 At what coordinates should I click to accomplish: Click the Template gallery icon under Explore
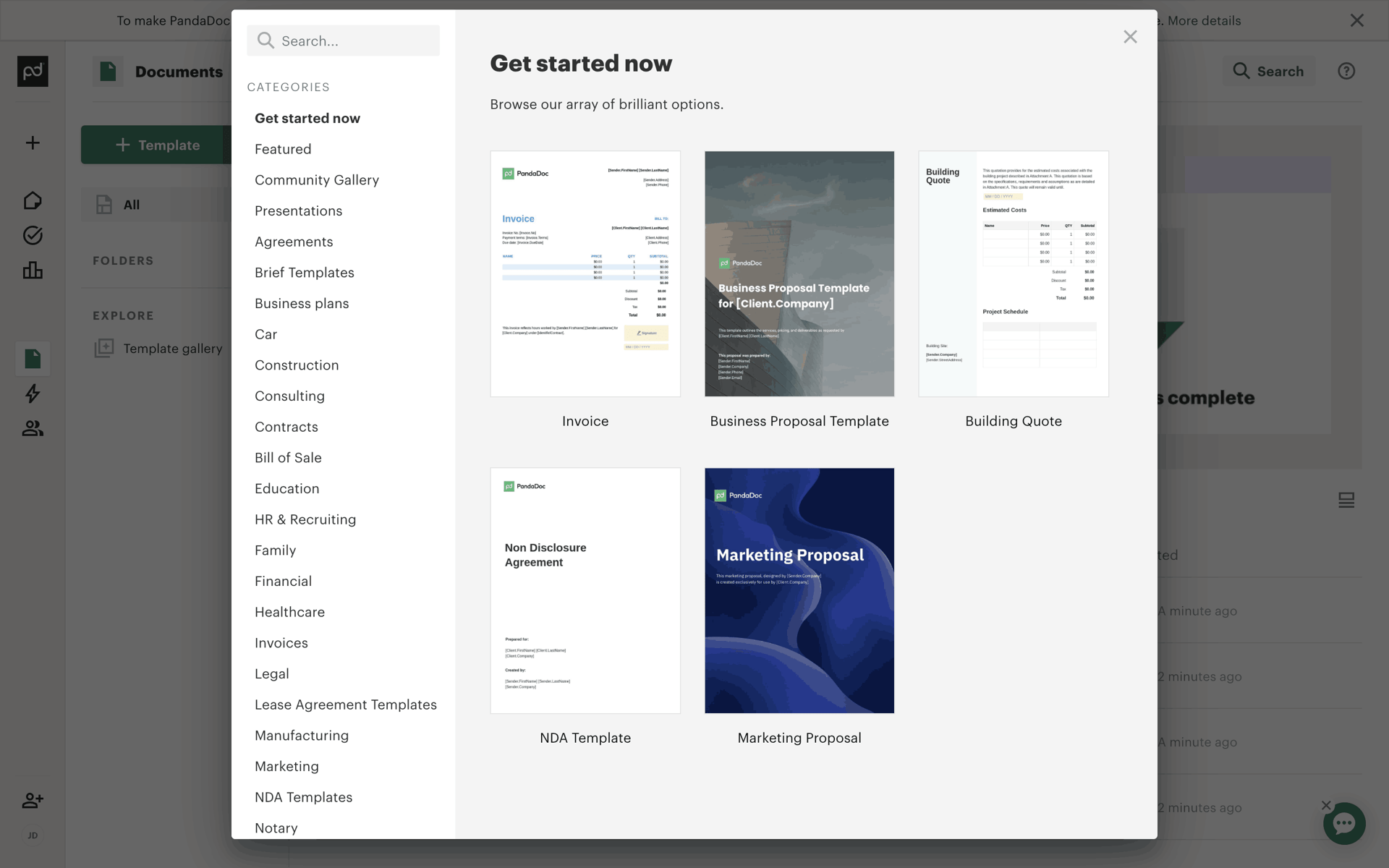click(x=104, y=348)
